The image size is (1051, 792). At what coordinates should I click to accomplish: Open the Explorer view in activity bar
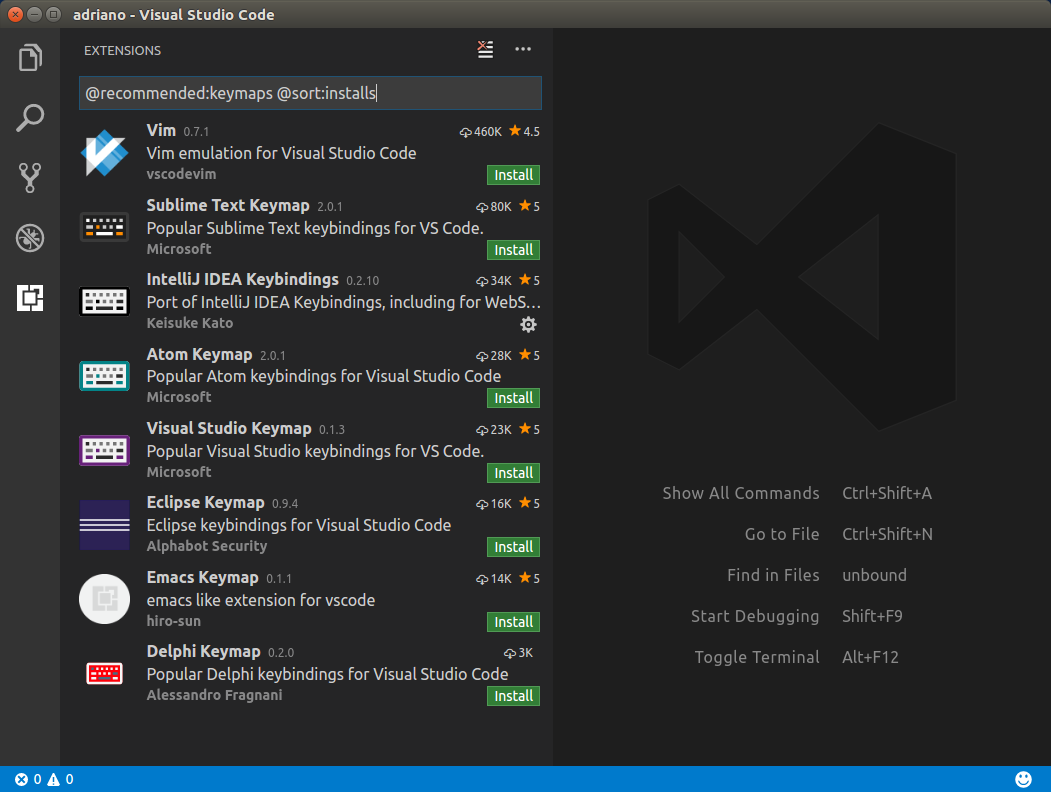click(30, 58)
